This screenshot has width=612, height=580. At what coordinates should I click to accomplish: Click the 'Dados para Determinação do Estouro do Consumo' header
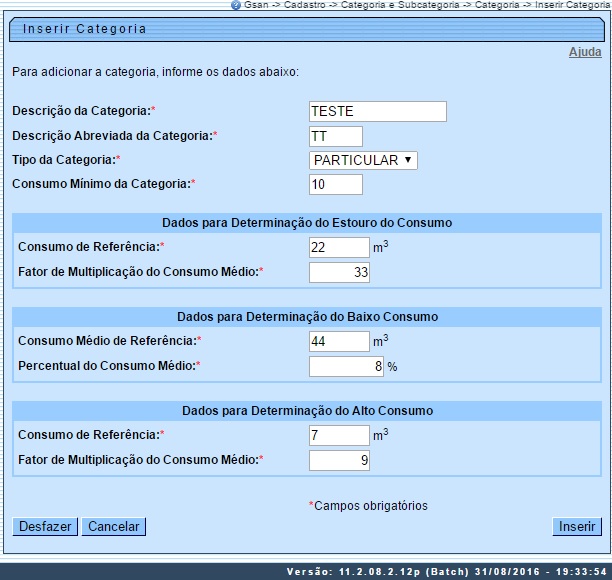[307, 223]
